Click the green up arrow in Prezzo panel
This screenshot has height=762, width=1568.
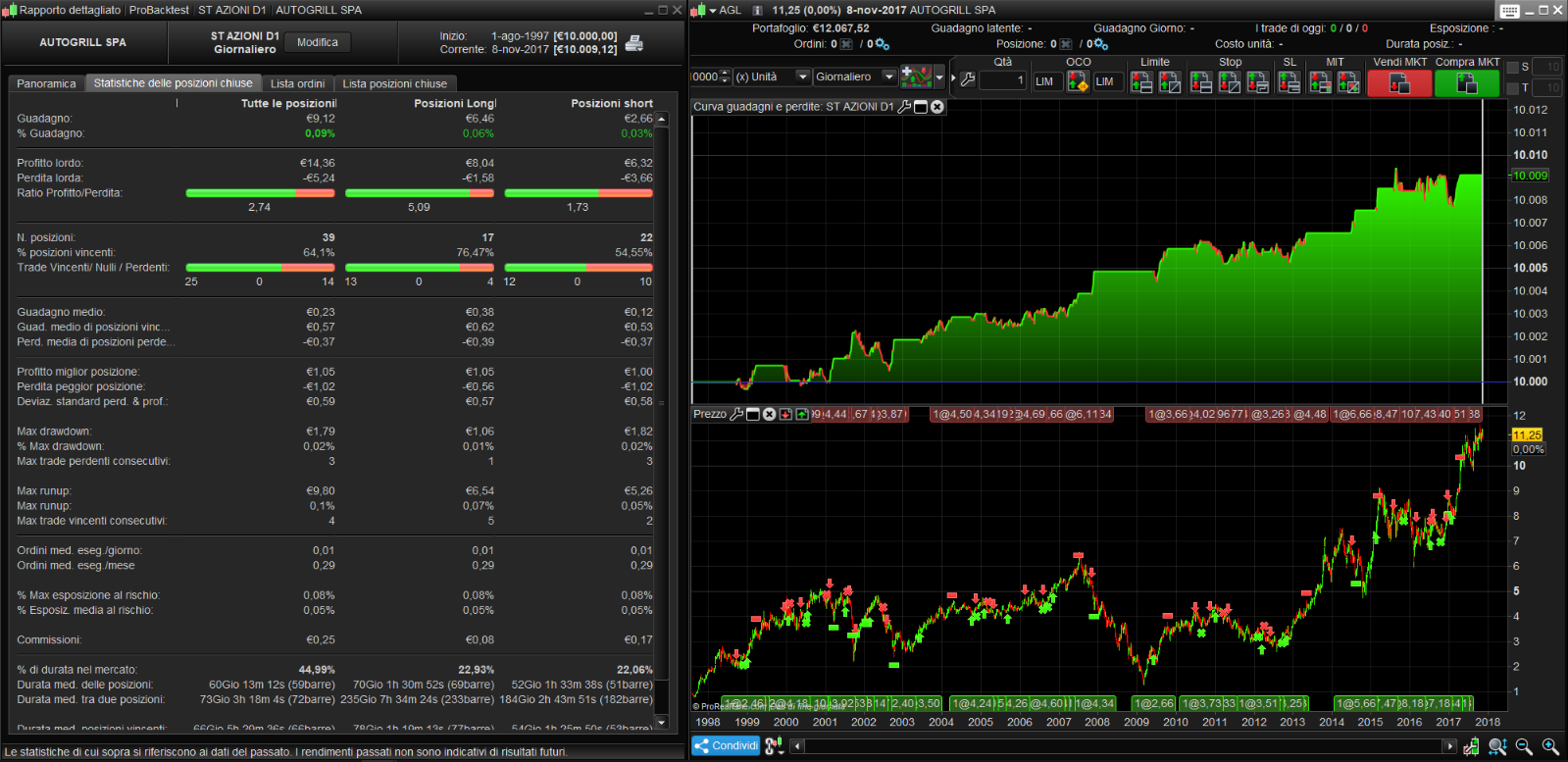802,414
